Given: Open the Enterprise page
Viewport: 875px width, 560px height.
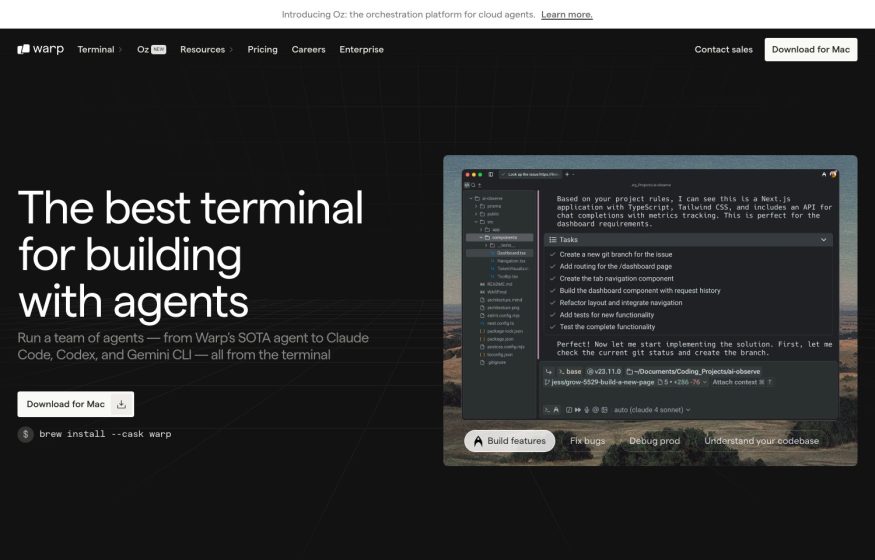Looking at the screenshot, I should pos(361,50).
